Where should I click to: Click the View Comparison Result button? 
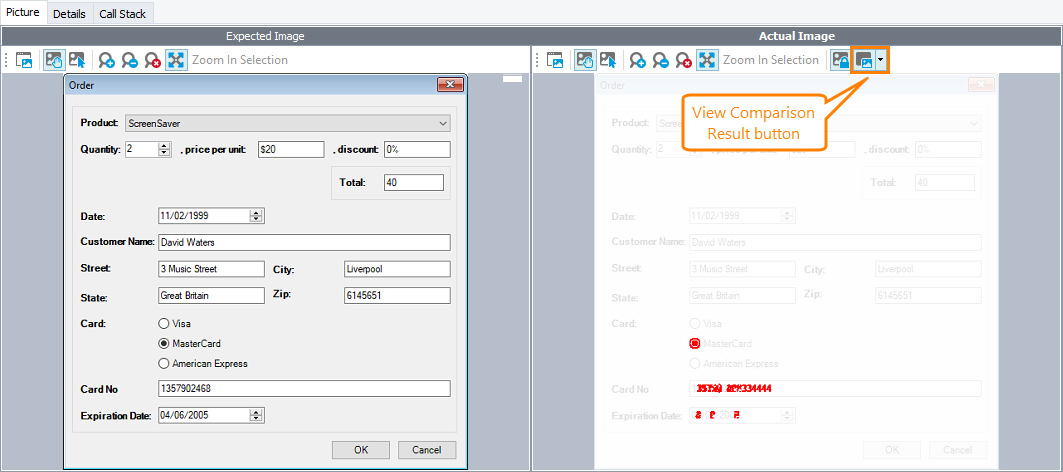point(863,60)
